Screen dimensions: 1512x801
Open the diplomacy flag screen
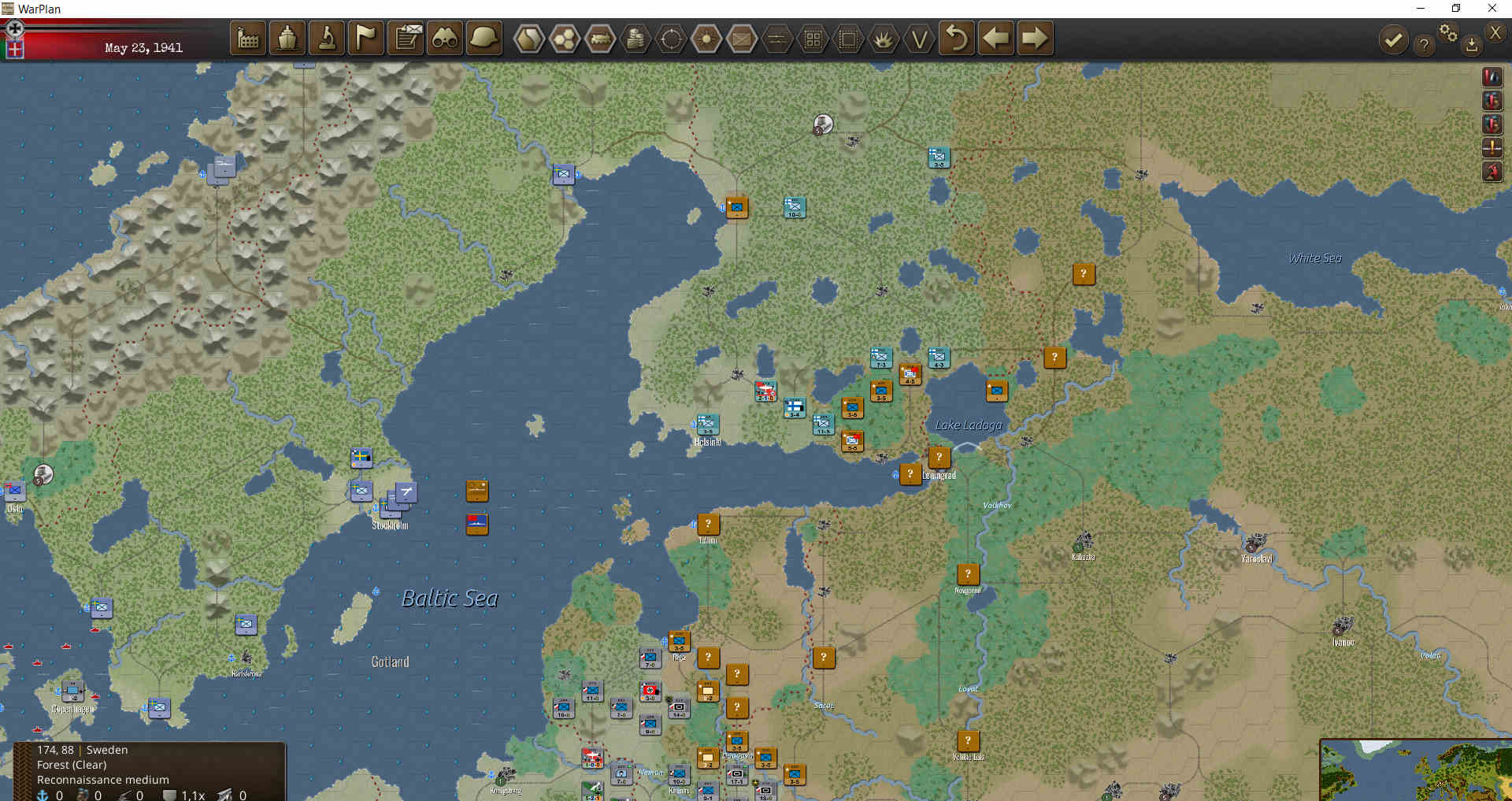point(366,38)
